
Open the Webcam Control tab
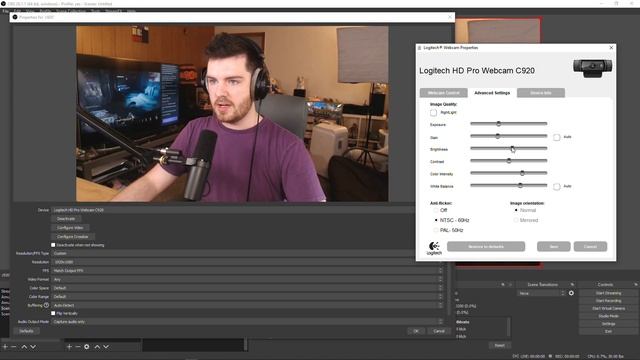click(x=443, y=93)
